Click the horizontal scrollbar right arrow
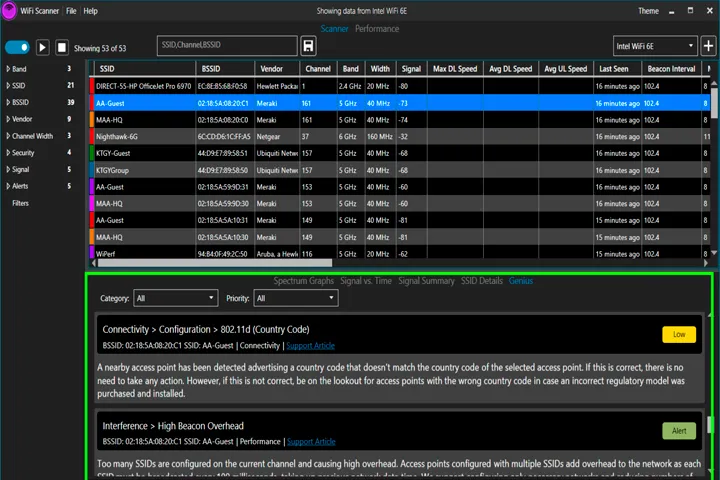The height and width of the screenshot is (480, 720). [706, 263]
